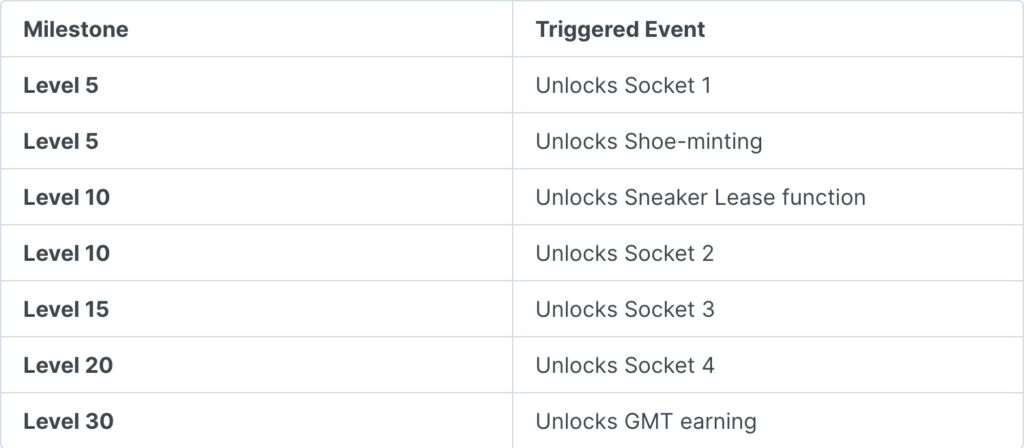Select the Unlocks Socket 2 cell

(x=768, y=253)
